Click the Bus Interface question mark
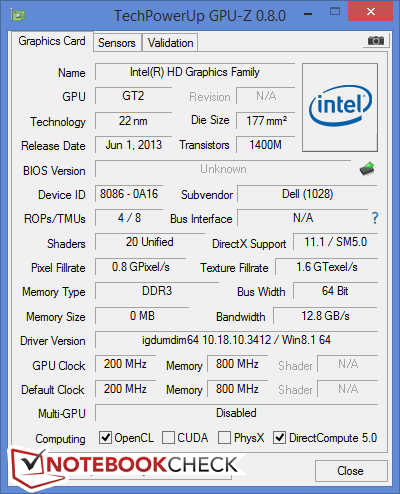The width and height of the screenshot is (400, 494). (375, 218)
